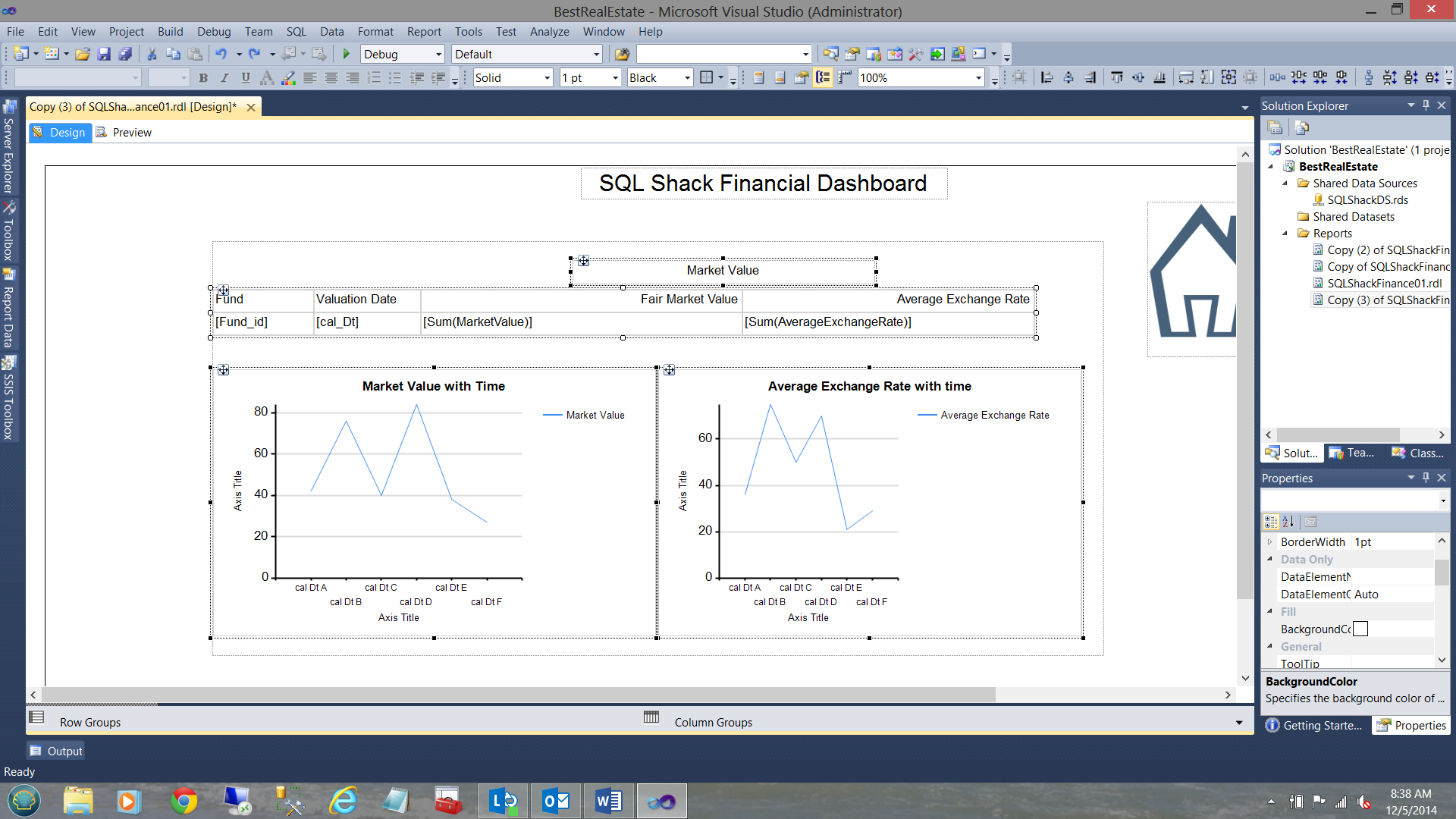Image resolution: width=1456 pixels, height=819 pixels.
Task: Toggle Bold text formatting
Action: pos(203,77)
